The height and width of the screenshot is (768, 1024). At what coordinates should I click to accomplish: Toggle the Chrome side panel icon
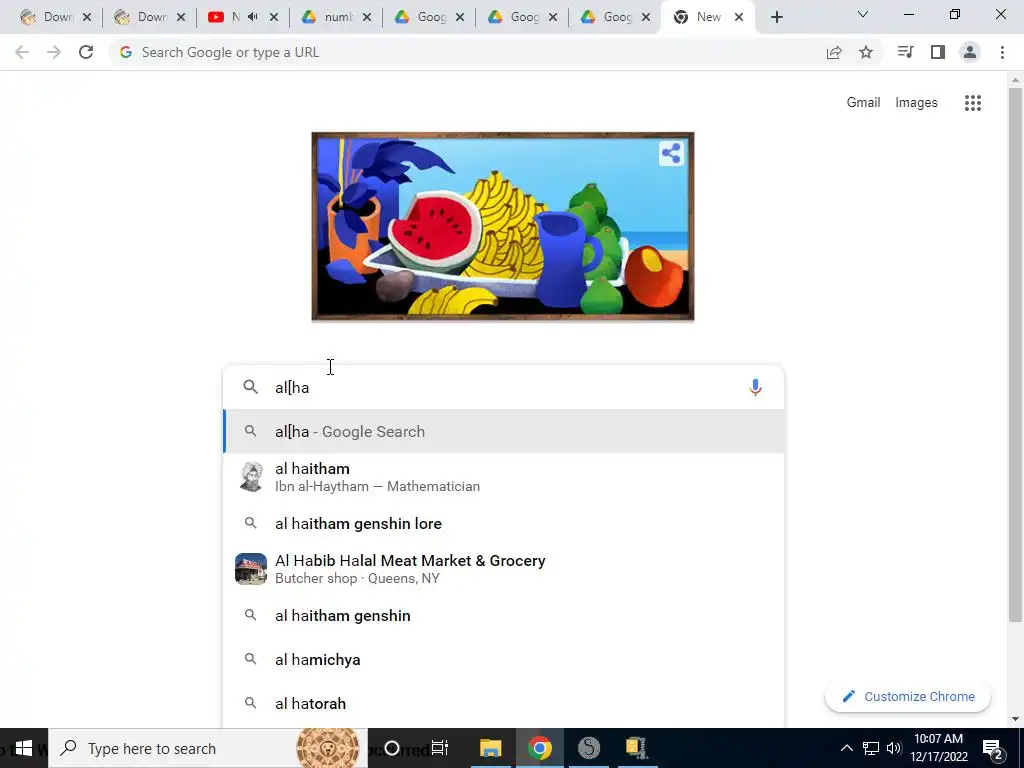[x=938, y=52]
